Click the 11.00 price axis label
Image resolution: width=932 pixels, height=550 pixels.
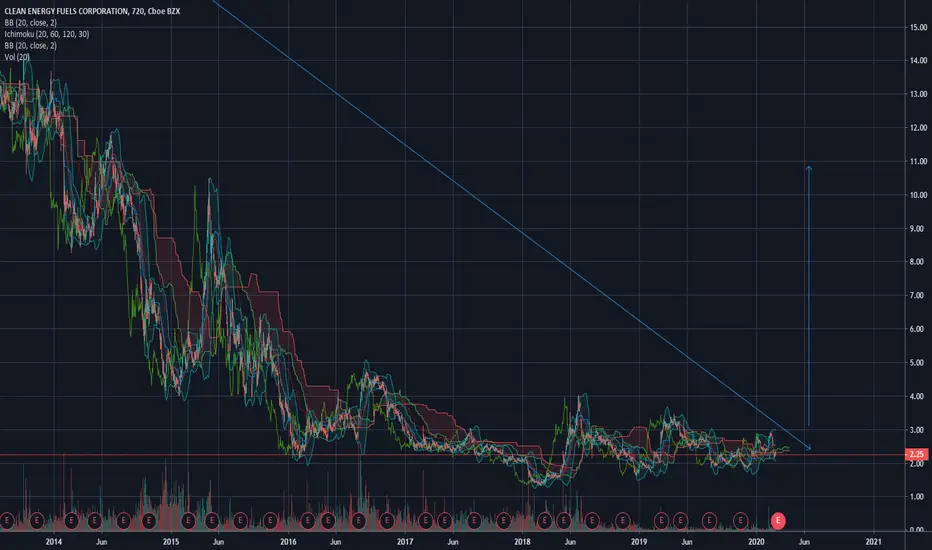(918, 161)
